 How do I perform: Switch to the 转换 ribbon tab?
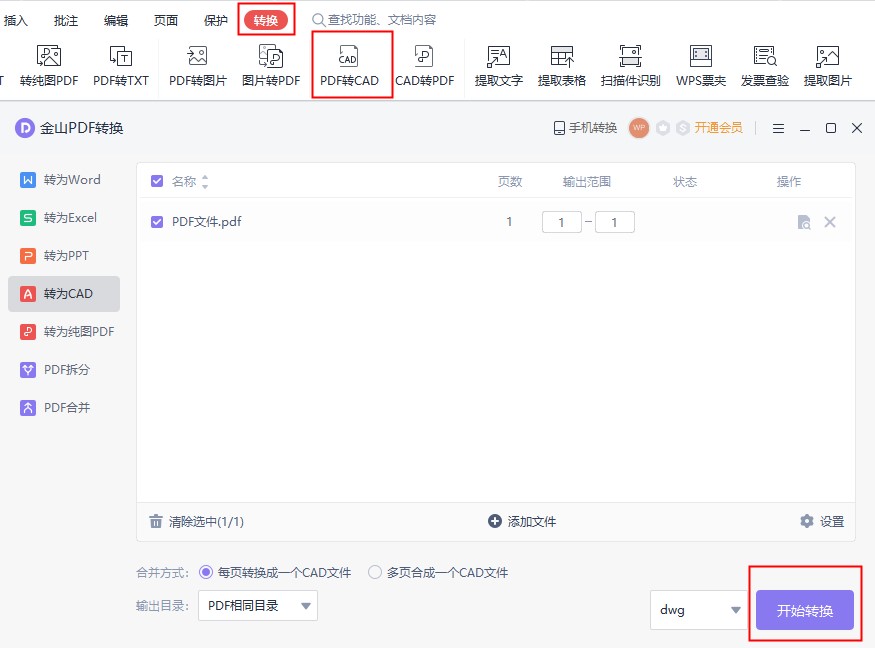point(265,20)
